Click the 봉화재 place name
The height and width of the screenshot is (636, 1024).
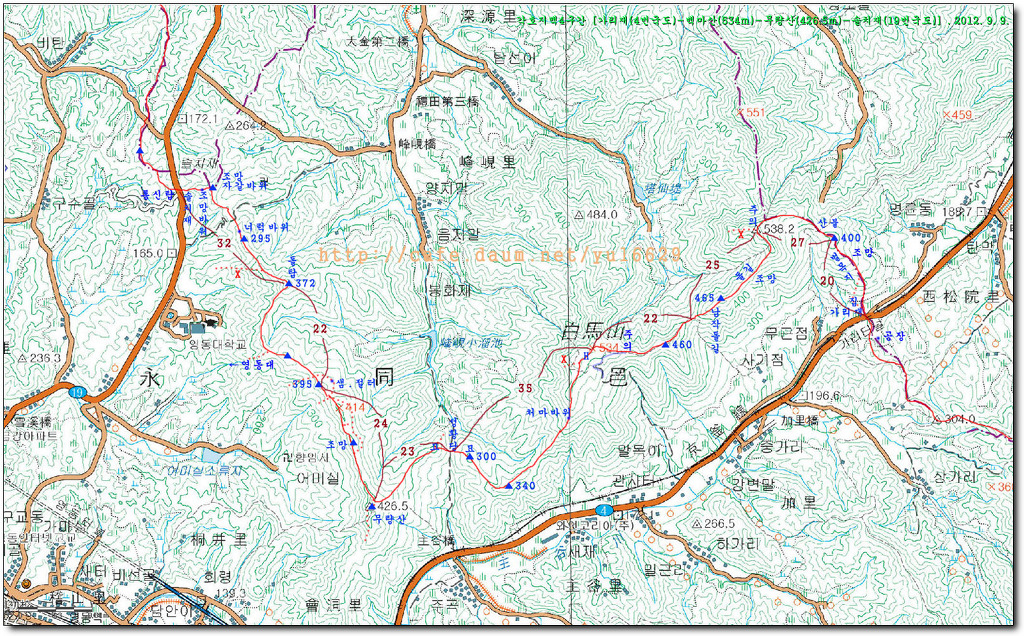click(x=448, y=290)
